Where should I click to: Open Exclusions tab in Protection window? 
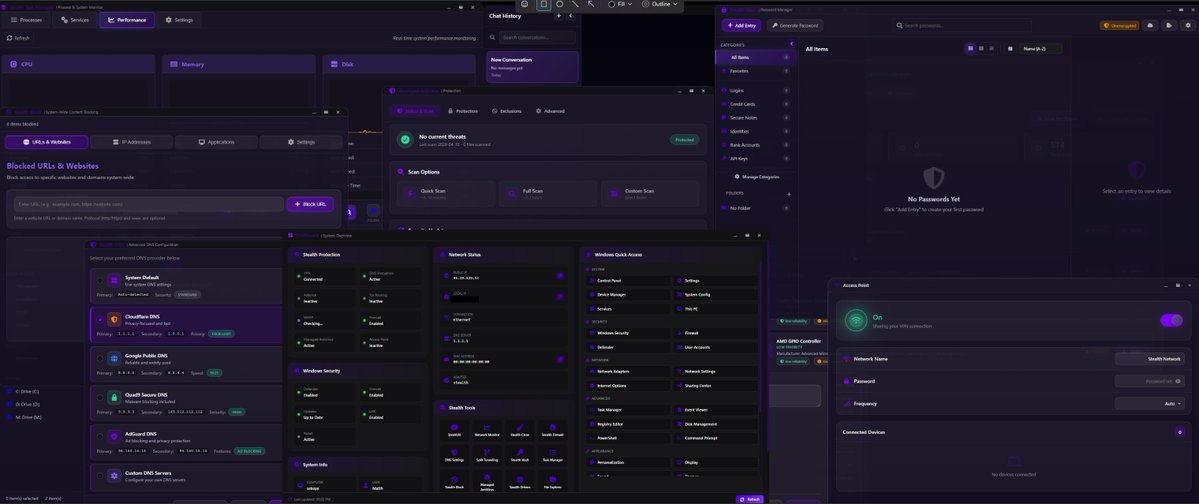[x=506, y=111]
